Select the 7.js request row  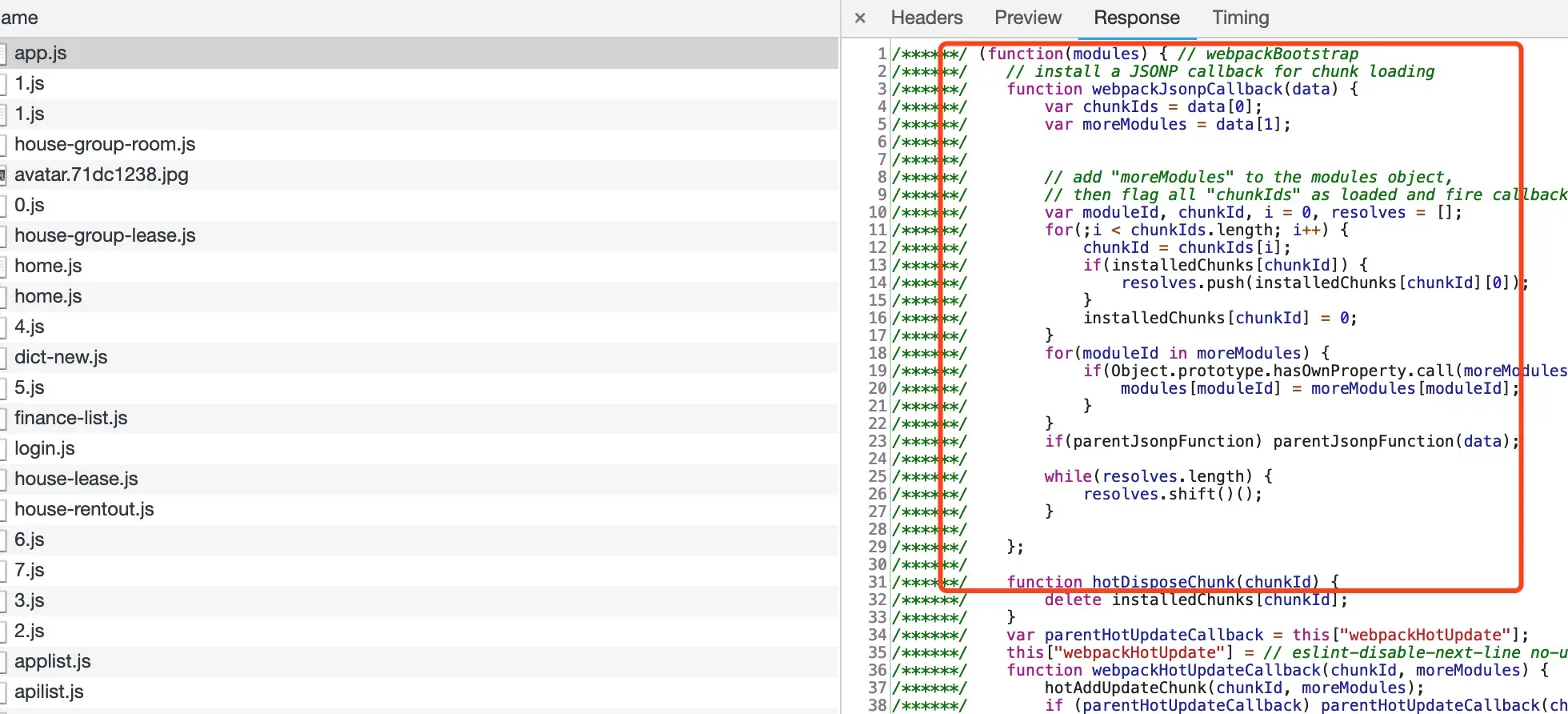pyautogui.click(x=419, y=570)
